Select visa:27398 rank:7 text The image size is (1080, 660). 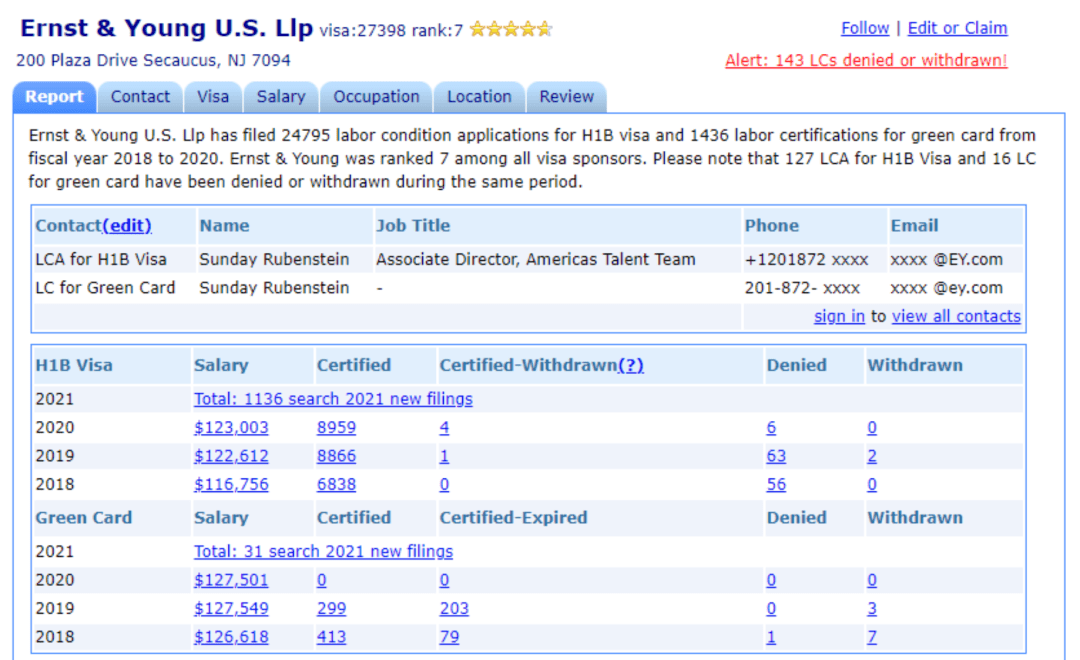coord(391,30)
